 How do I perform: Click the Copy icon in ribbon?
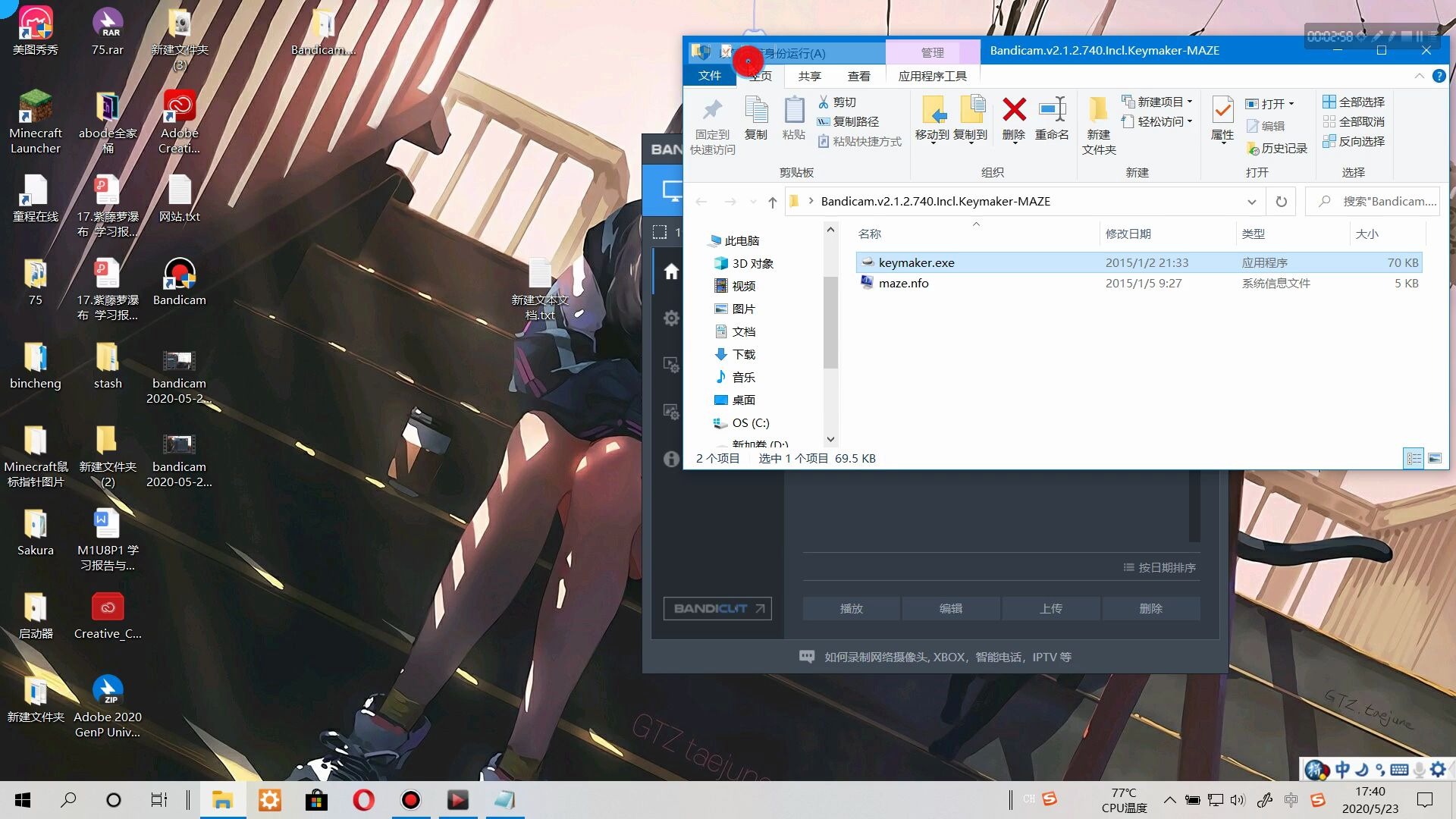[756, 111]
